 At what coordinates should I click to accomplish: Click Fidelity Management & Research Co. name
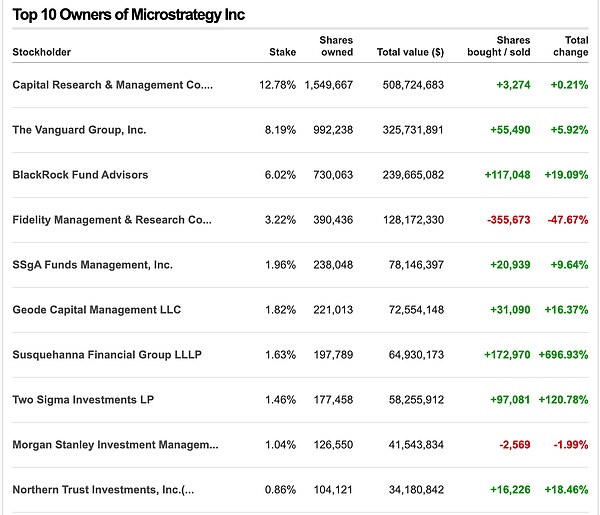(112, 220)
